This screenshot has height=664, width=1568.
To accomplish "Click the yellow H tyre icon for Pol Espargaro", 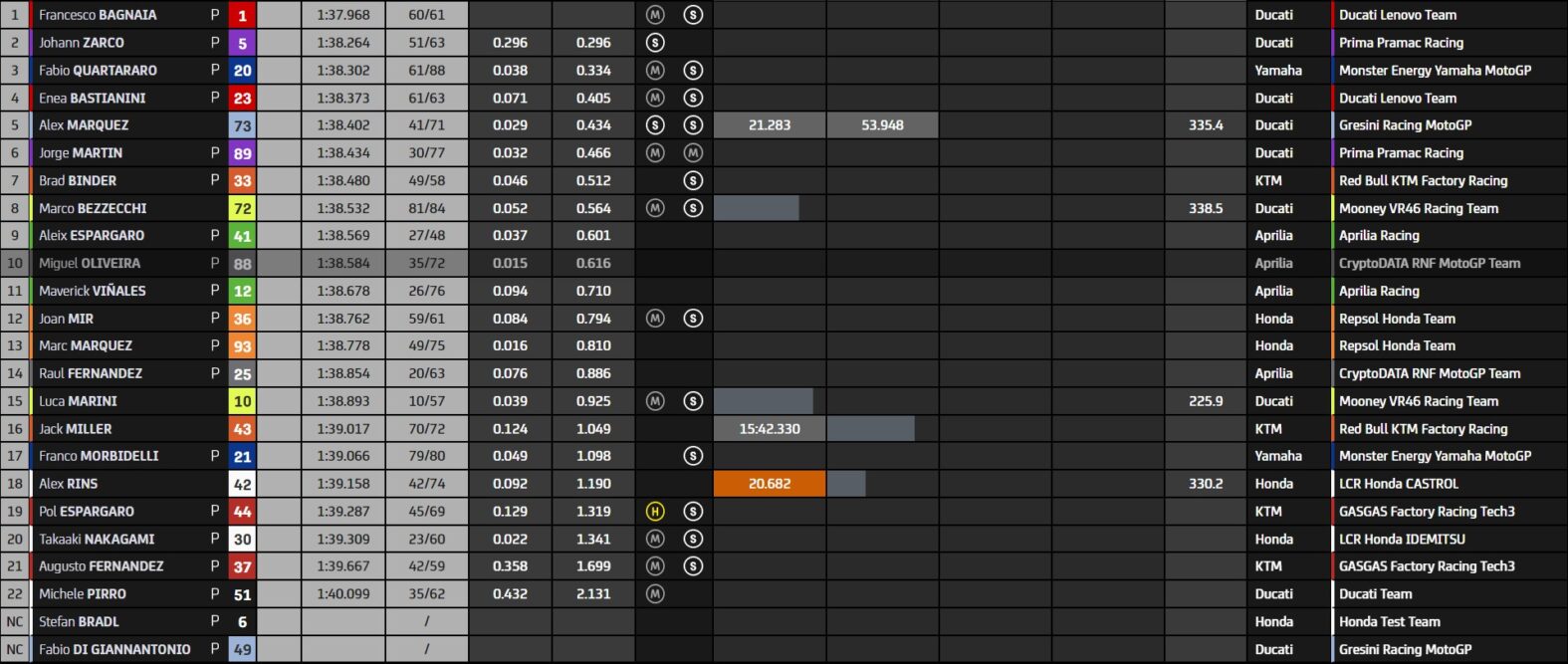I will pos(655,512).
